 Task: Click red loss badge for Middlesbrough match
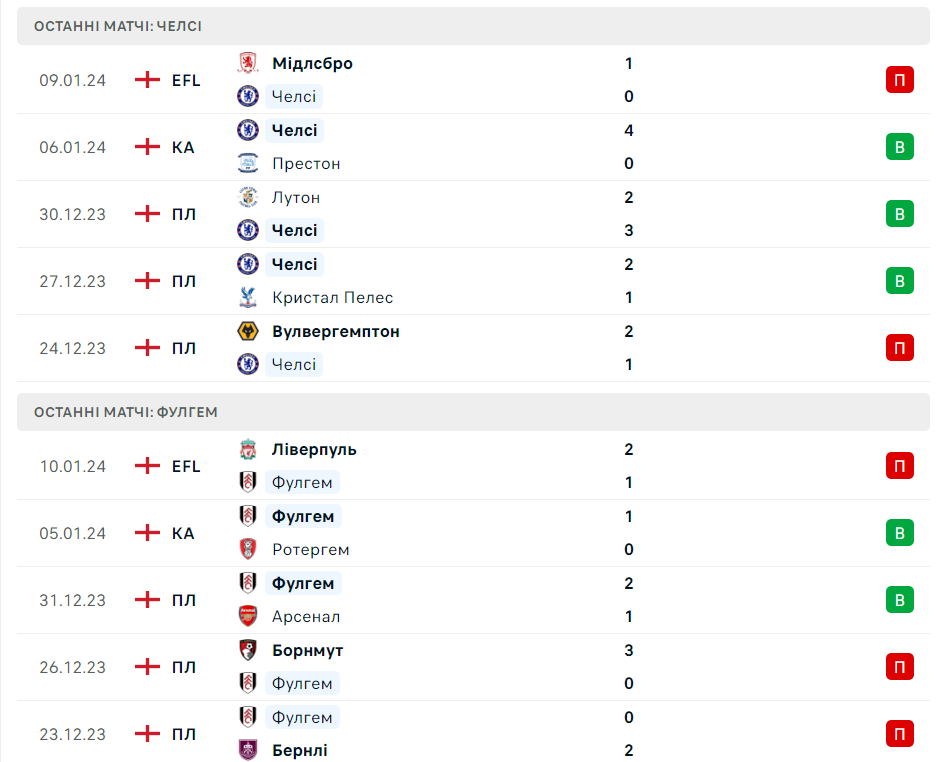point(900,80)
